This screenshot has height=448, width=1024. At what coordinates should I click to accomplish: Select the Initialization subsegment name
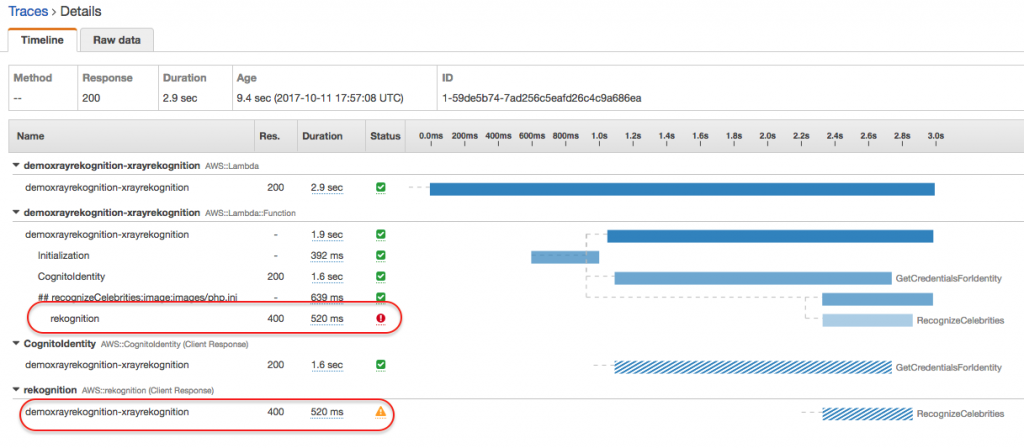click(63, 255)
